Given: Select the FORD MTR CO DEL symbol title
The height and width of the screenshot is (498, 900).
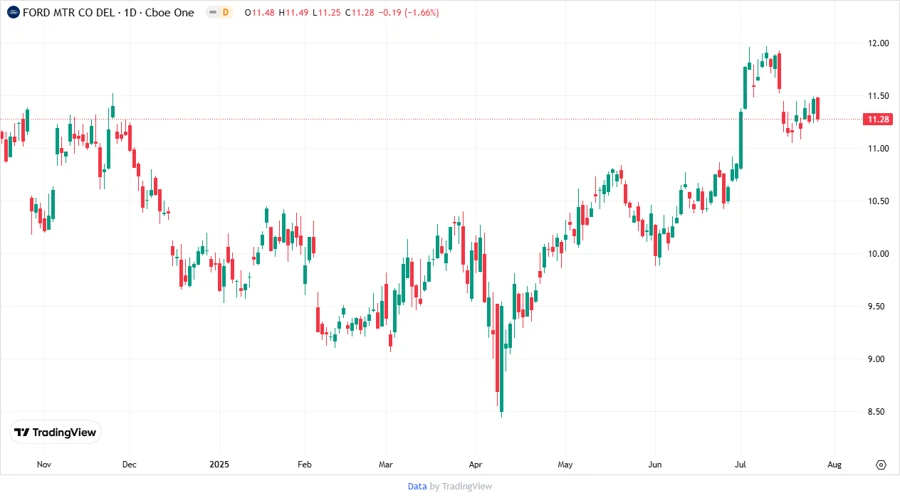Looking at the screenshot, I should (x=68, y=12).
